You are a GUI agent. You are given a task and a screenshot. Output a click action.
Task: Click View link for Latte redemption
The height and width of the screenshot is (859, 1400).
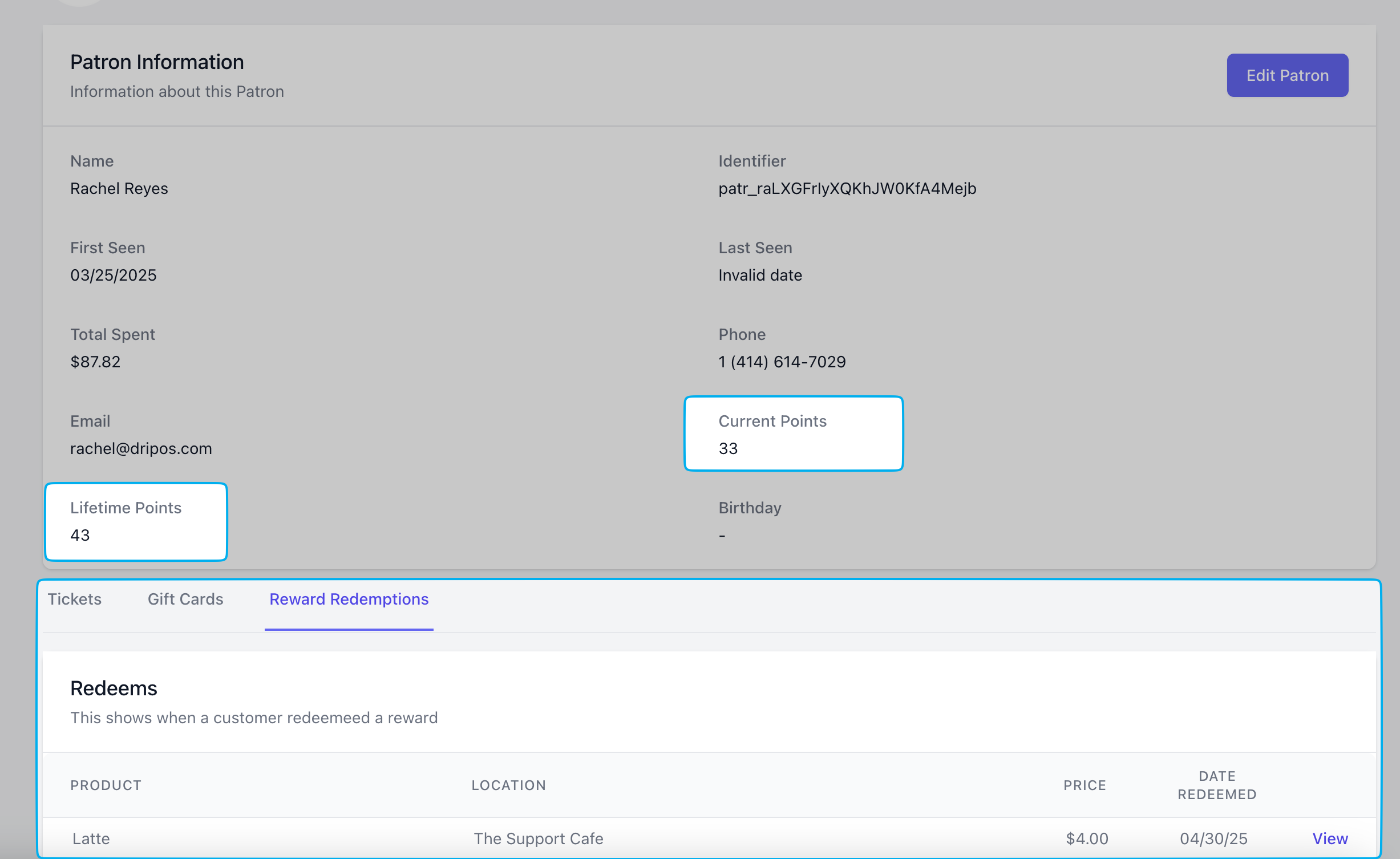click(x=1329, y=838)
